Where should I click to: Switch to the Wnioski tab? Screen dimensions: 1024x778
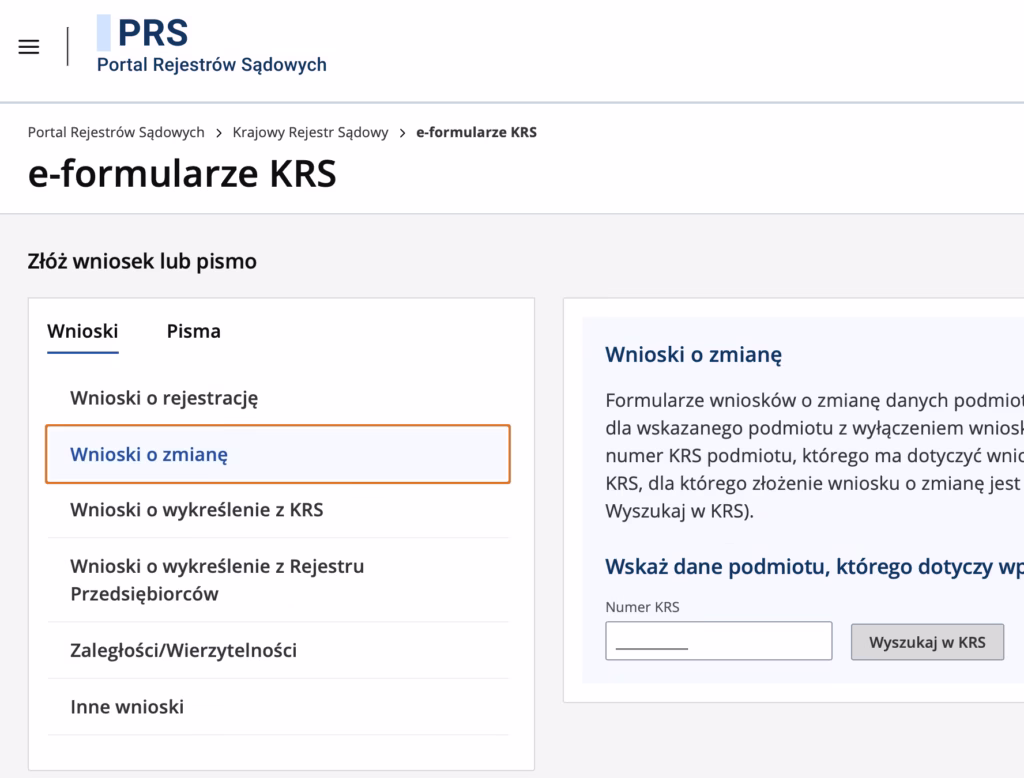click(x=82, y=331)
